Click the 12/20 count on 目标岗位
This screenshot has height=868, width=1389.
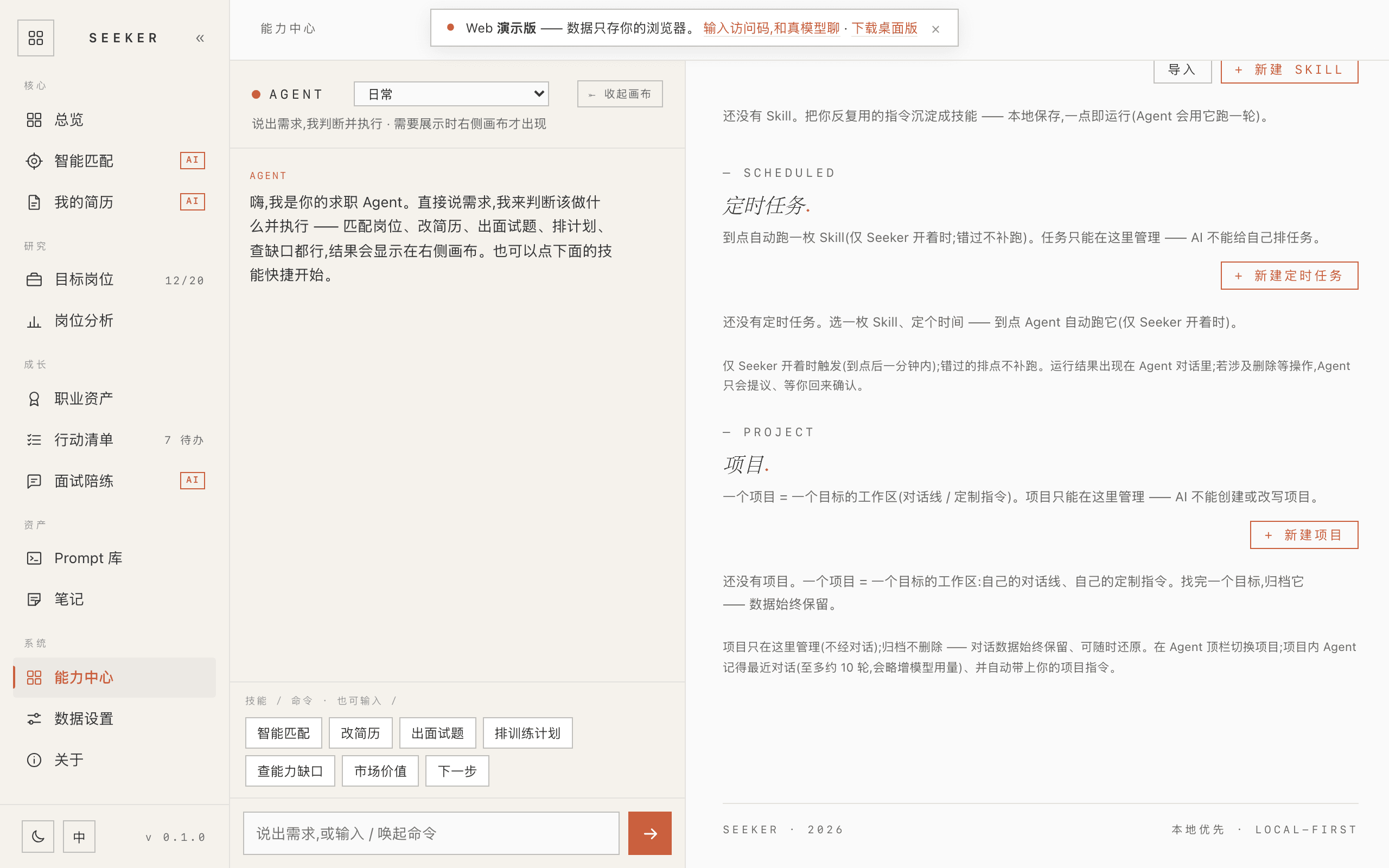[184, 280]
